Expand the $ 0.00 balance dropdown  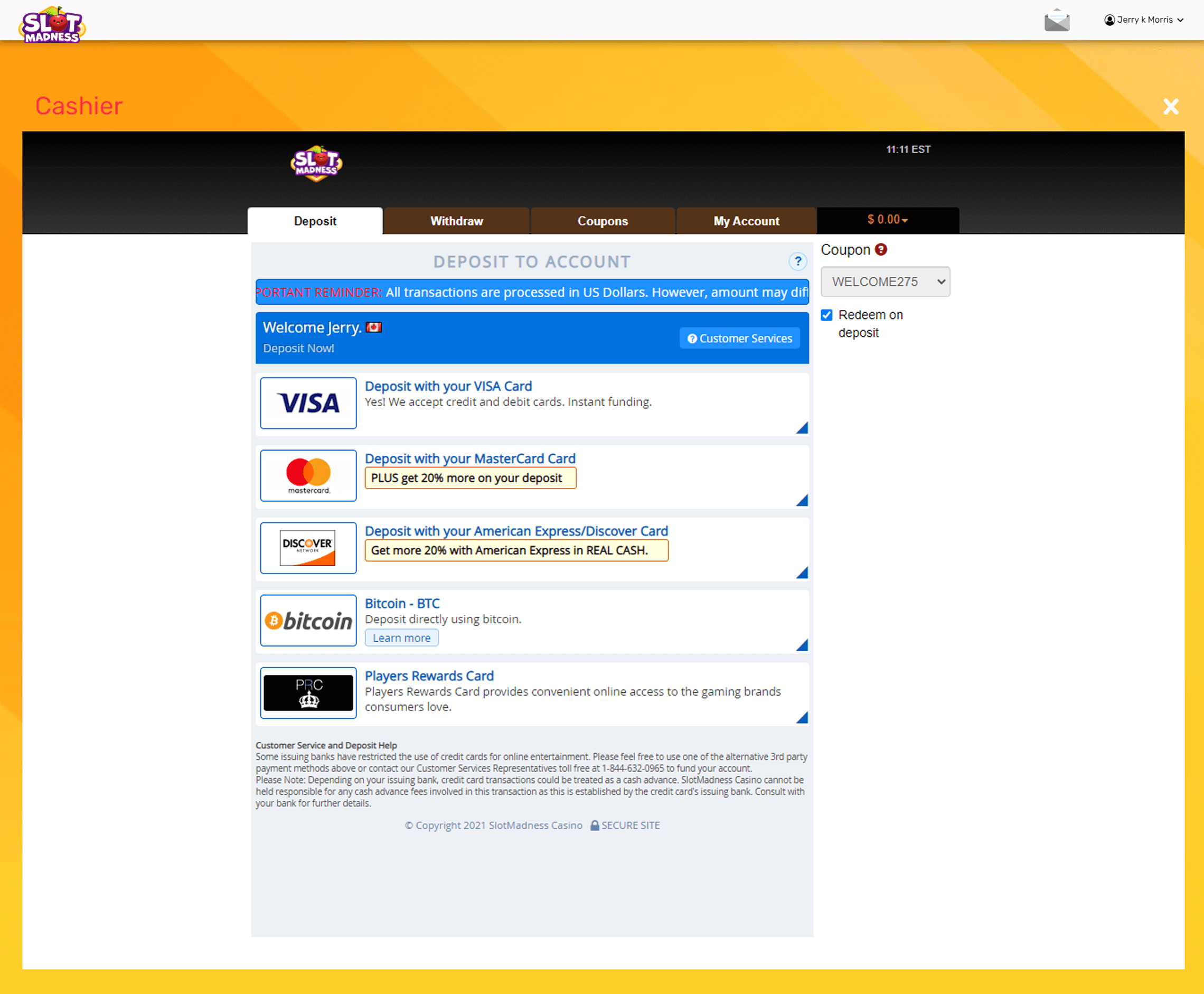(x=887, y=220)
